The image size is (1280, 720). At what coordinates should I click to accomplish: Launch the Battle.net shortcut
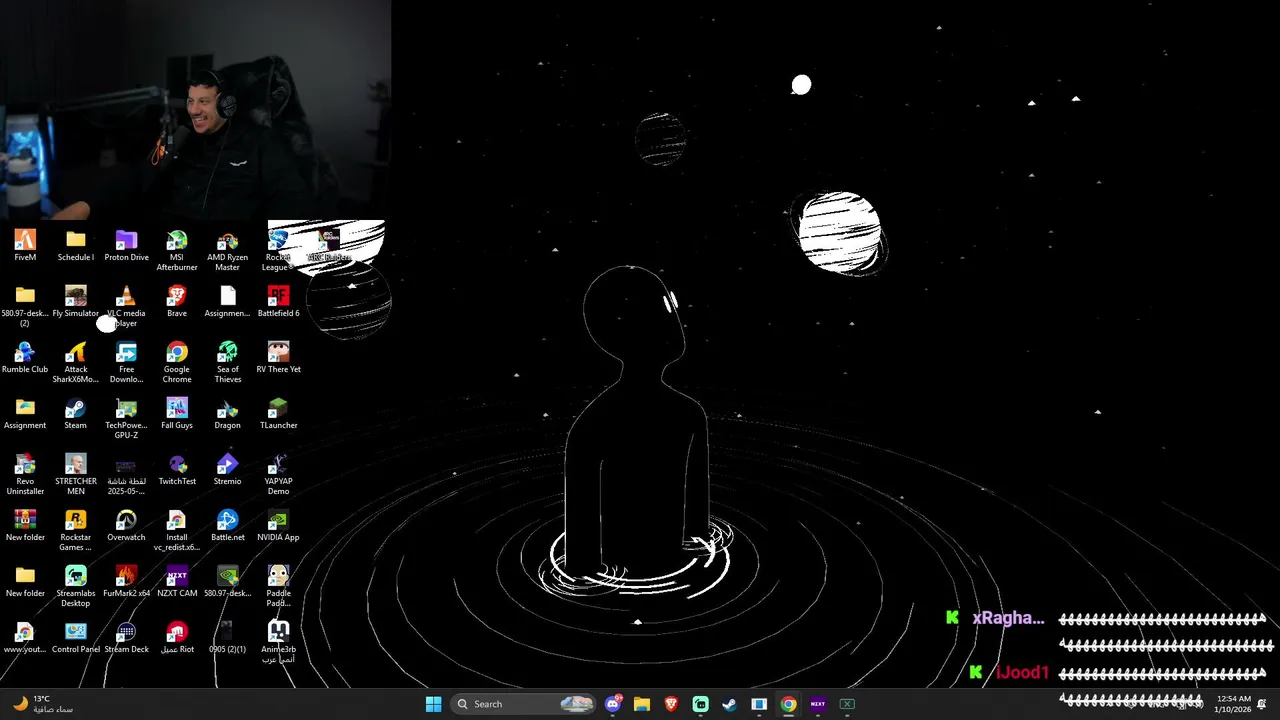227,526
